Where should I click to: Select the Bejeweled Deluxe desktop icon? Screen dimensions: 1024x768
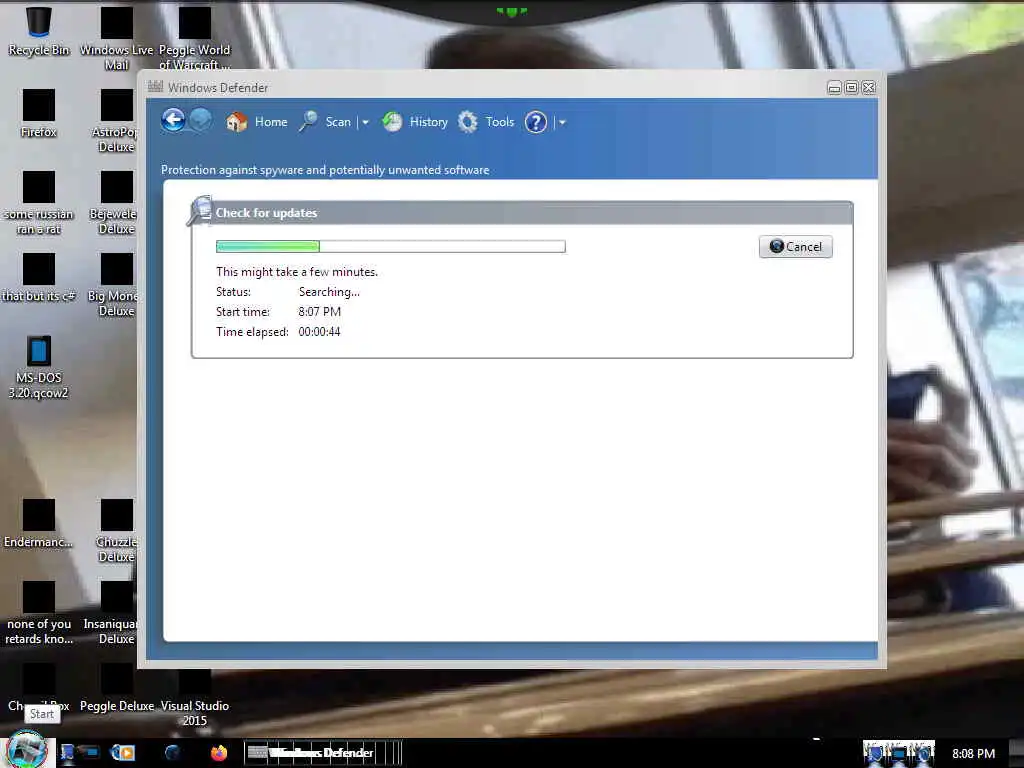(x=116, y=202)
